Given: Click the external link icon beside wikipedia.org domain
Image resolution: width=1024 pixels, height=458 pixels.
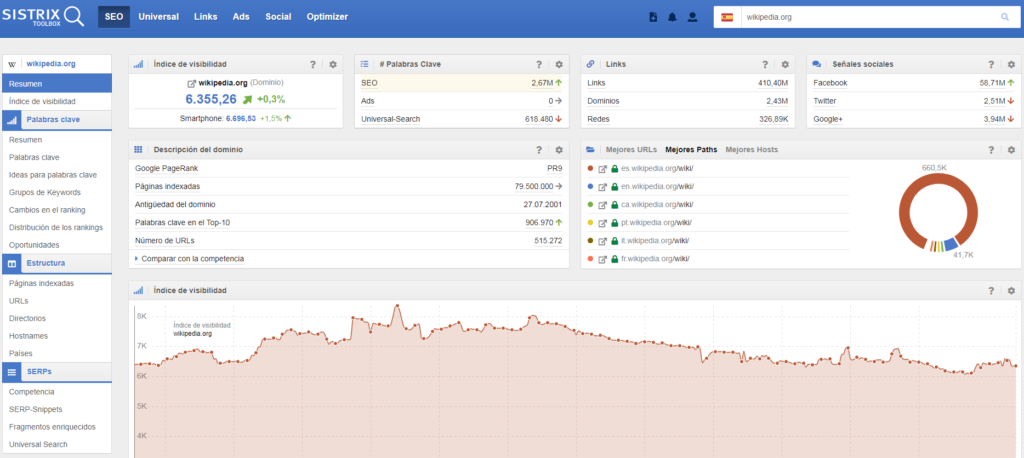Looking at the screenshot, I should pyautogui.click(x=191, y=84).
